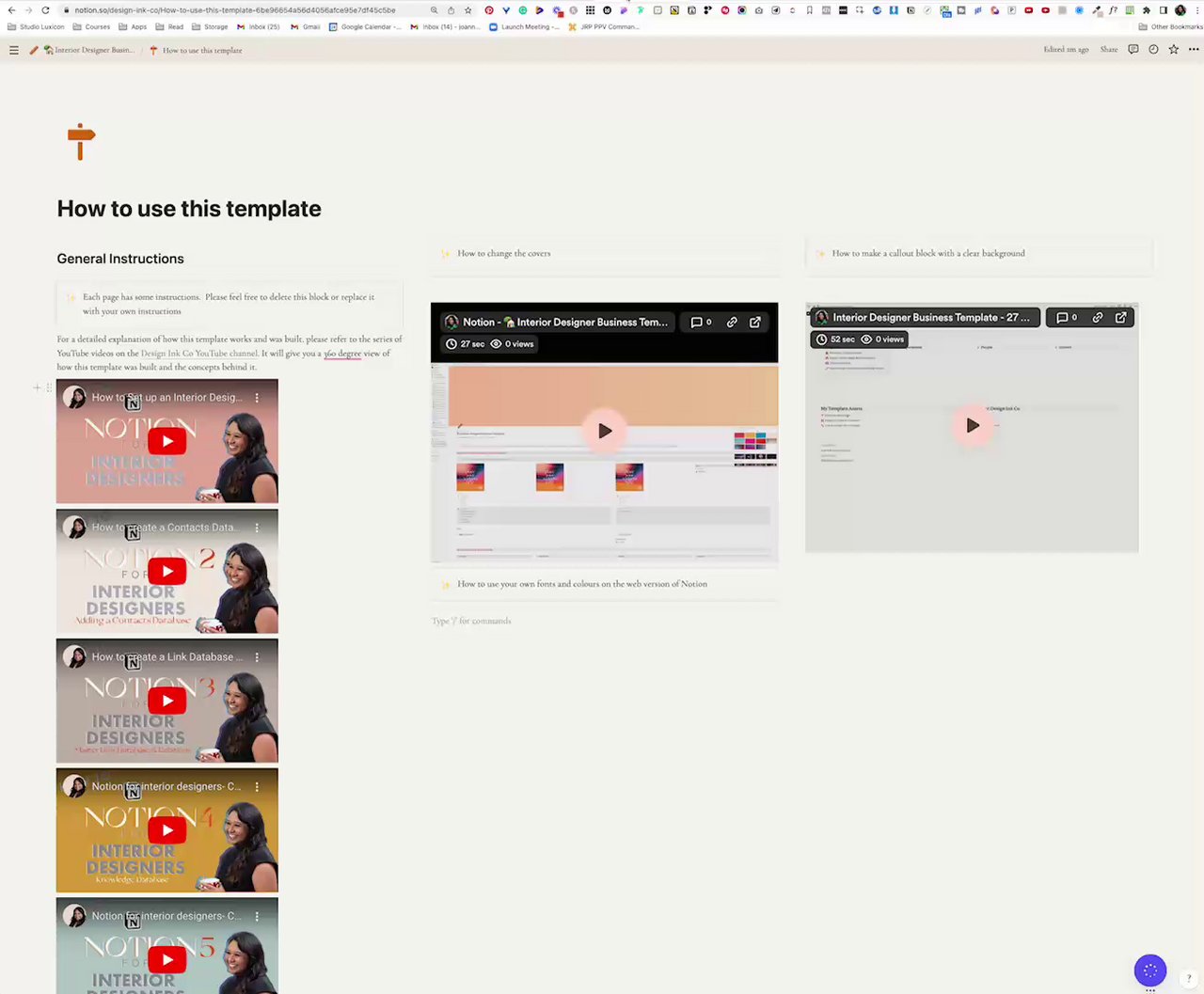Open more options on the Notion 5 video
The width and height of the screenshot is (1204, 994).
[x=257, y=916]
